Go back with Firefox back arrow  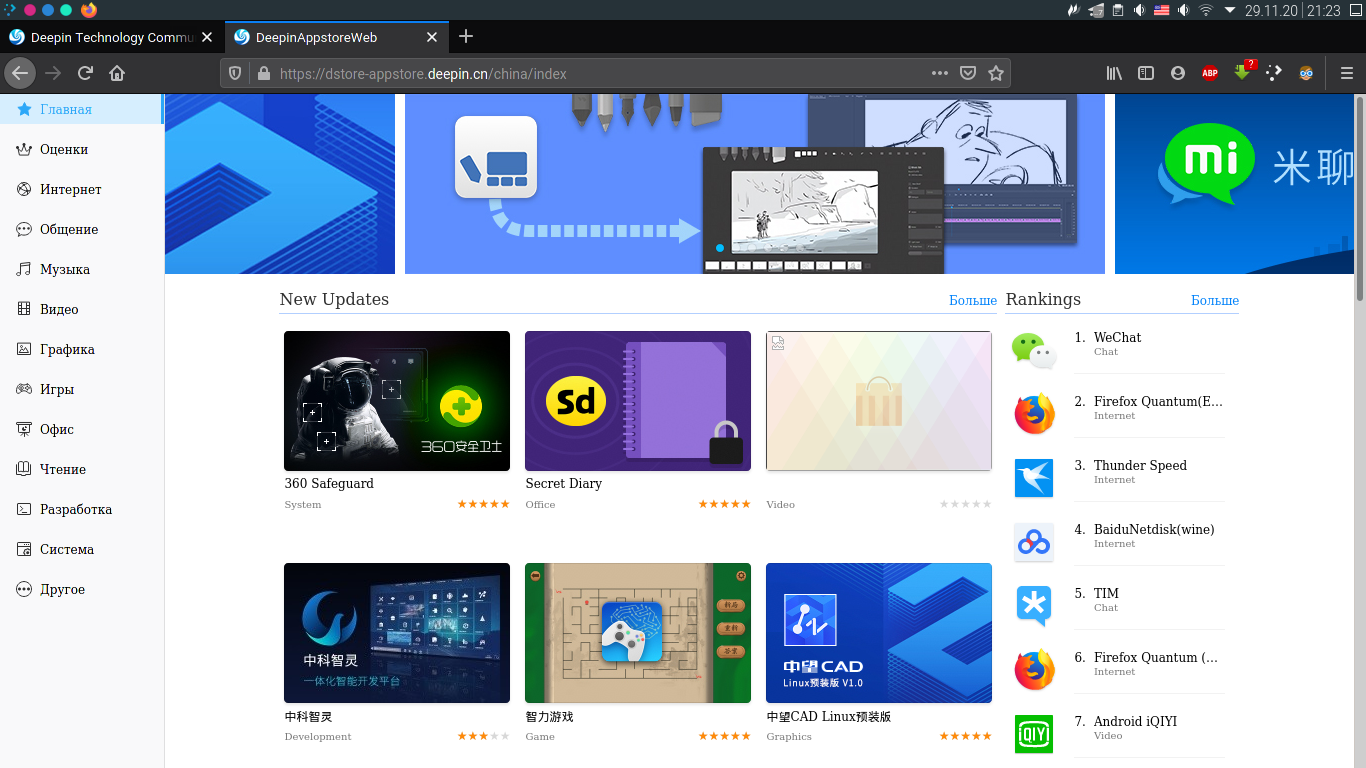click(20, 73)
